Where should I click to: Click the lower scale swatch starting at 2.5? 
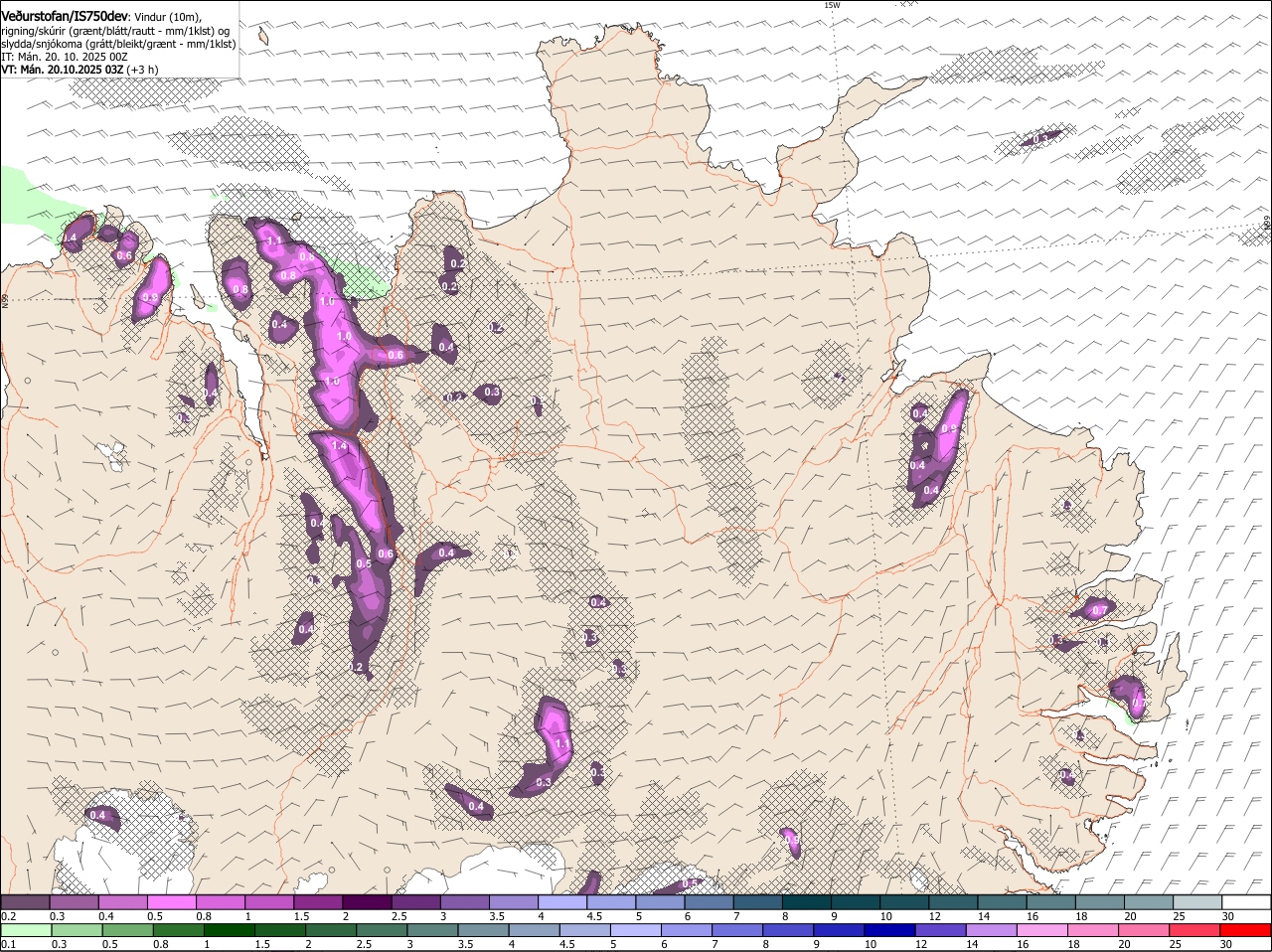click(x=381, y=930)
